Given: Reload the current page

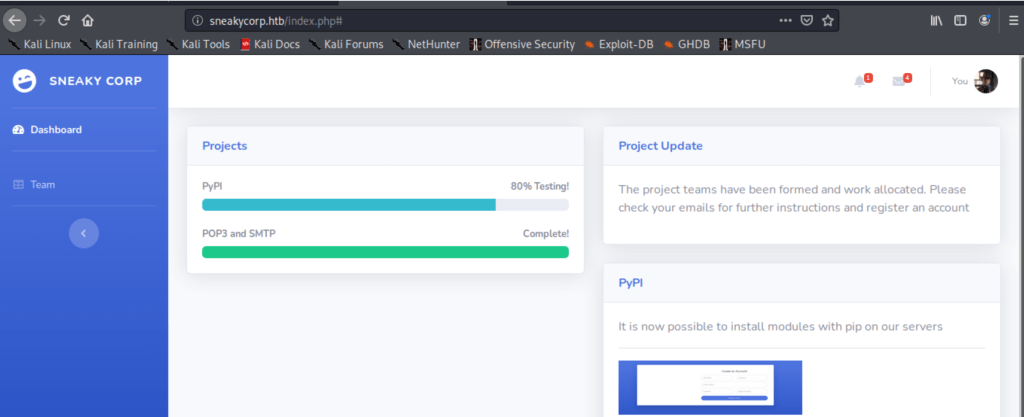Looking at the screenshot, I should coord(63,20).
